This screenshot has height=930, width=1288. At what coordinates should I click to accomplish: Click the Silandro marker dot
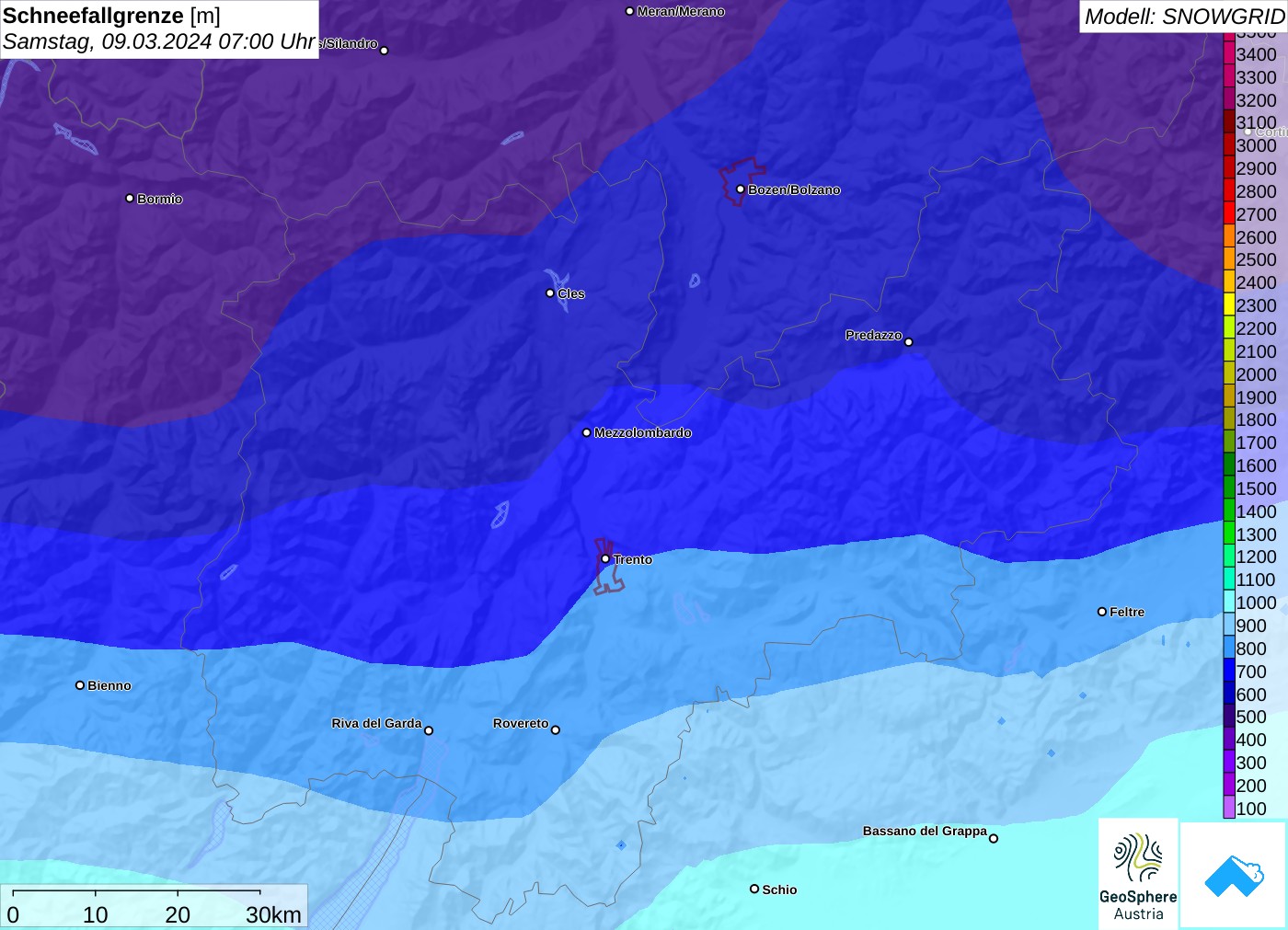point(385,51)
